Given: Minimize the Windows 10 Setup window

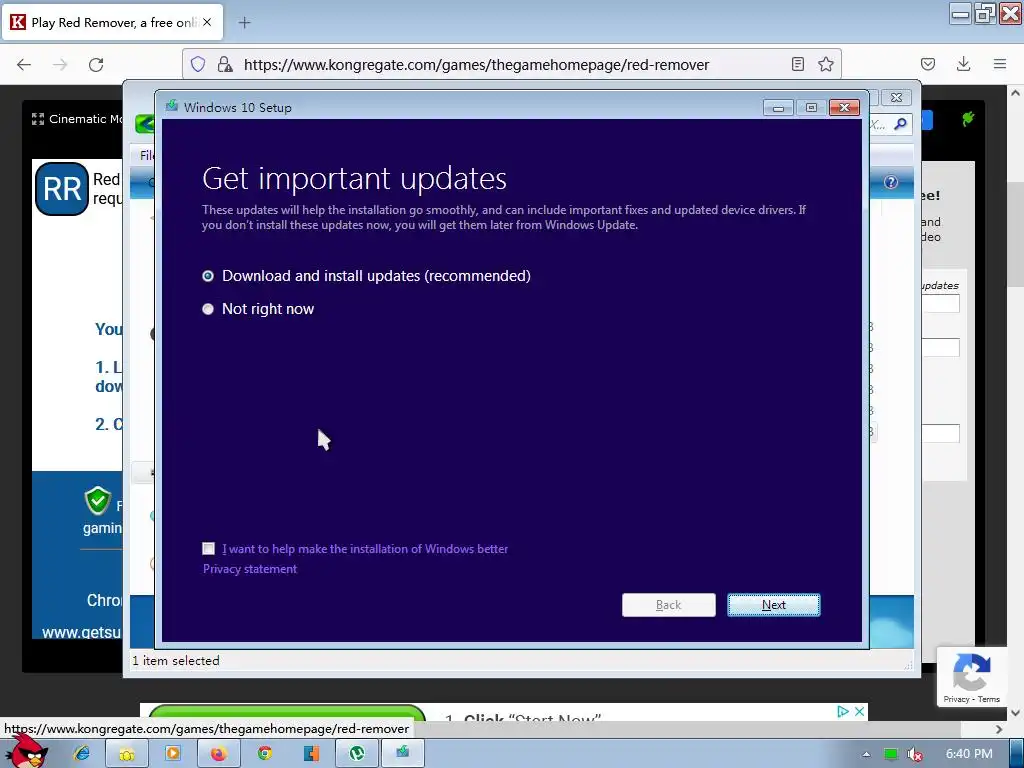Looking at the screenshot, I should click(x=778, y=108).
